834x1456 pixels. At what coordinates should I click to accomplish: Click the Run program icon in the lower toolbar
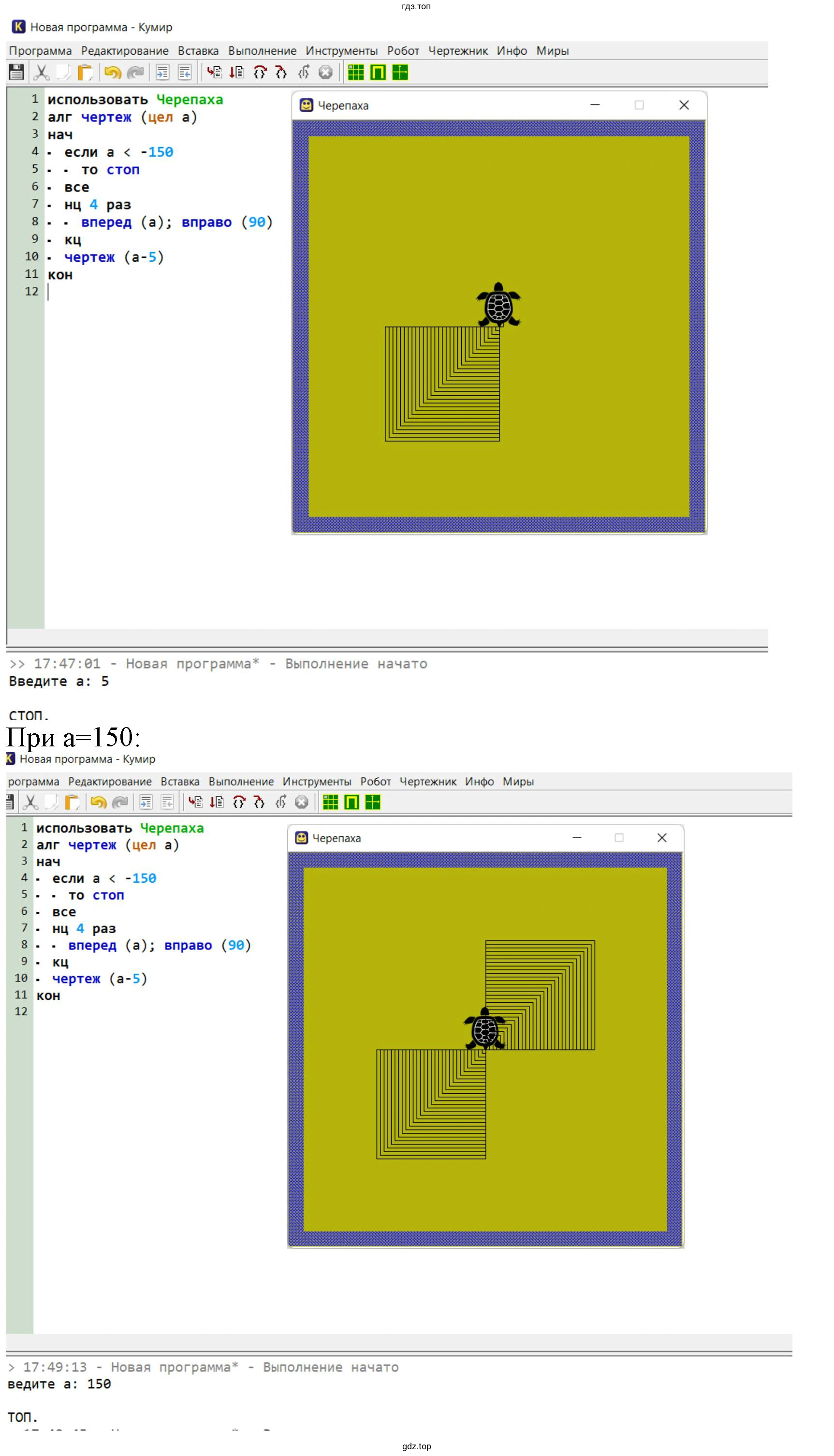click(x=195, y=802)
